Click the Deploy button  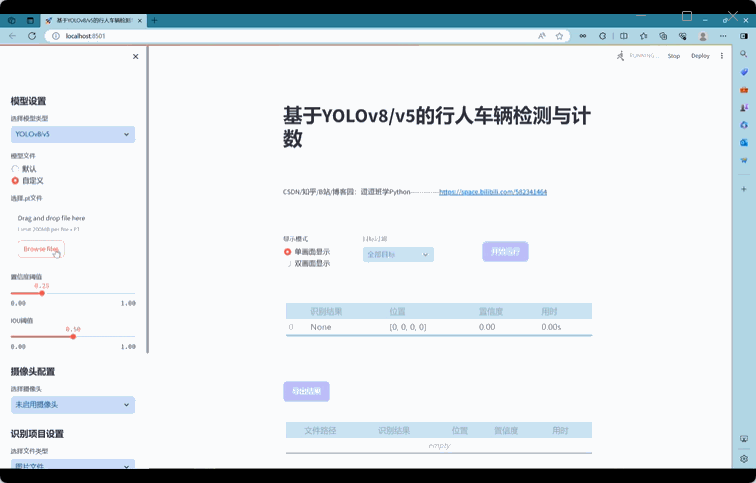[700, 56]
